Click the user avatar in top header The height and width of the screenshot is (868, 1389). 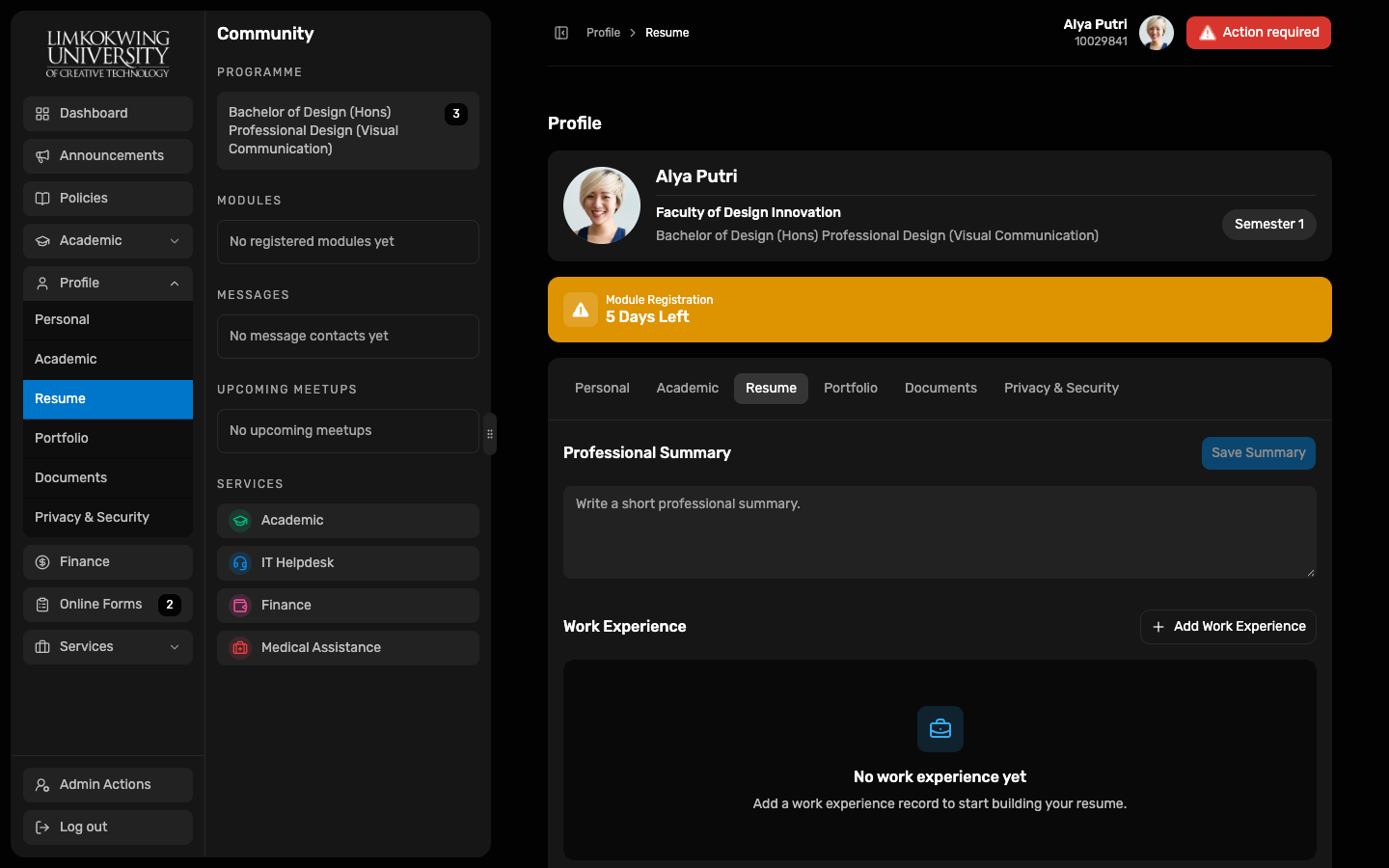click(x=1157, y=33)
